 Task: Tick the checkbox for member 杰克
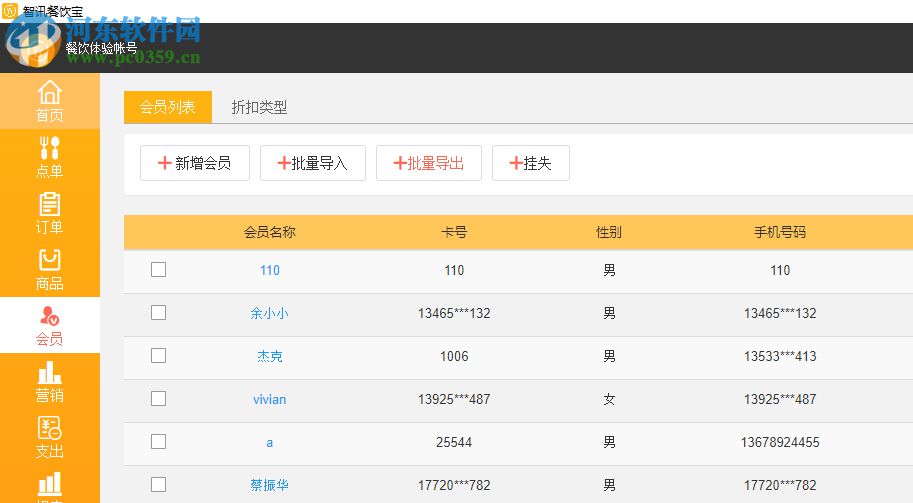(x=158, y=356)
